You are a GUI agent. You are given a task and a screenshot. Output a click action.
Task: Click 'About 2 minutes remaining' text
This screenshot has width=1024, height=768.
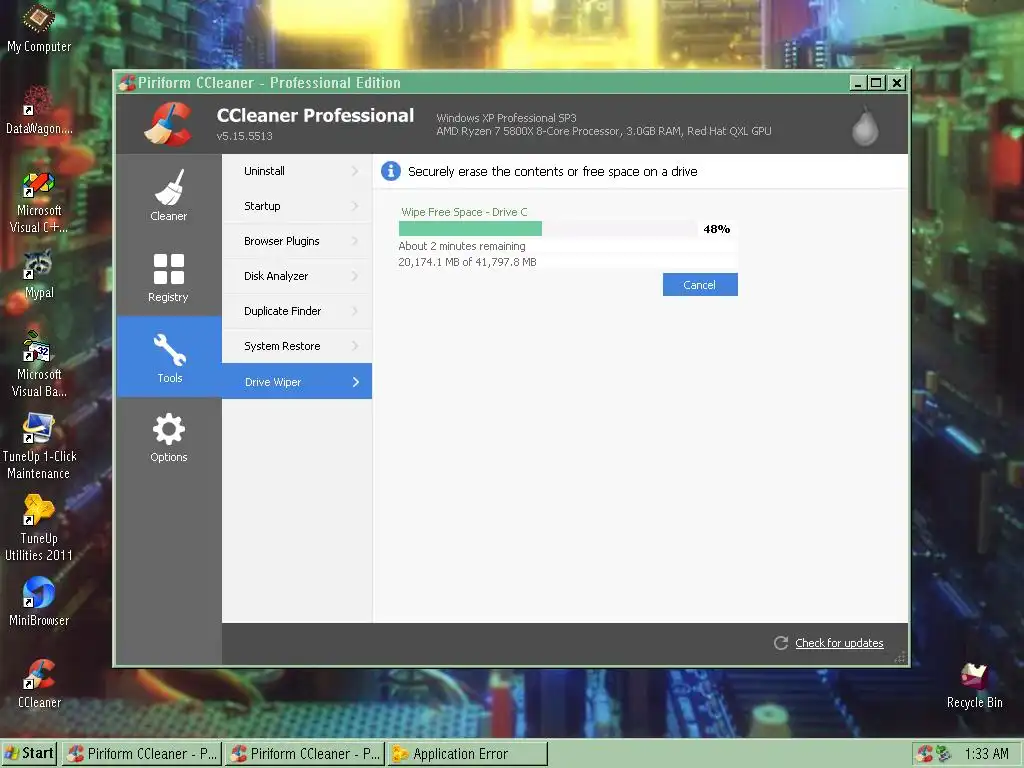[x=462, y=246]
